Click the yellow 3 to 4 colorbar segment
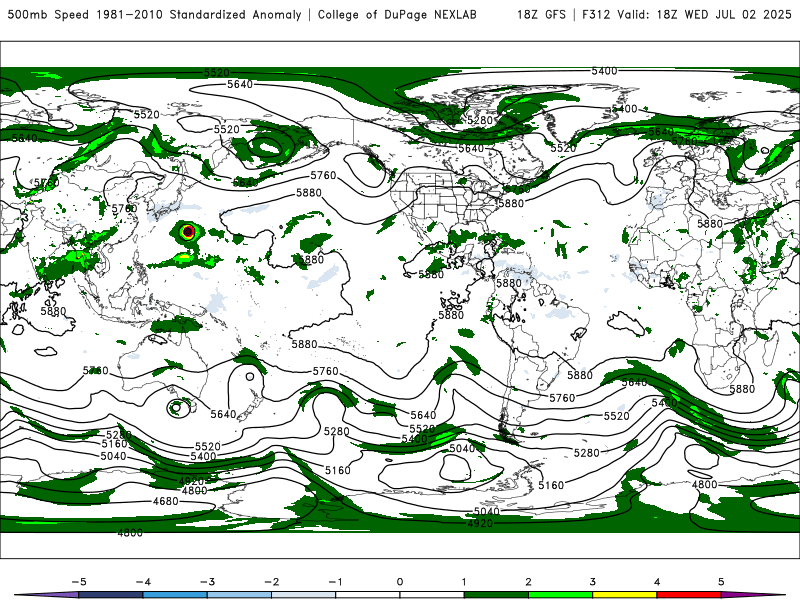The image size is (800, 600). 624,595
